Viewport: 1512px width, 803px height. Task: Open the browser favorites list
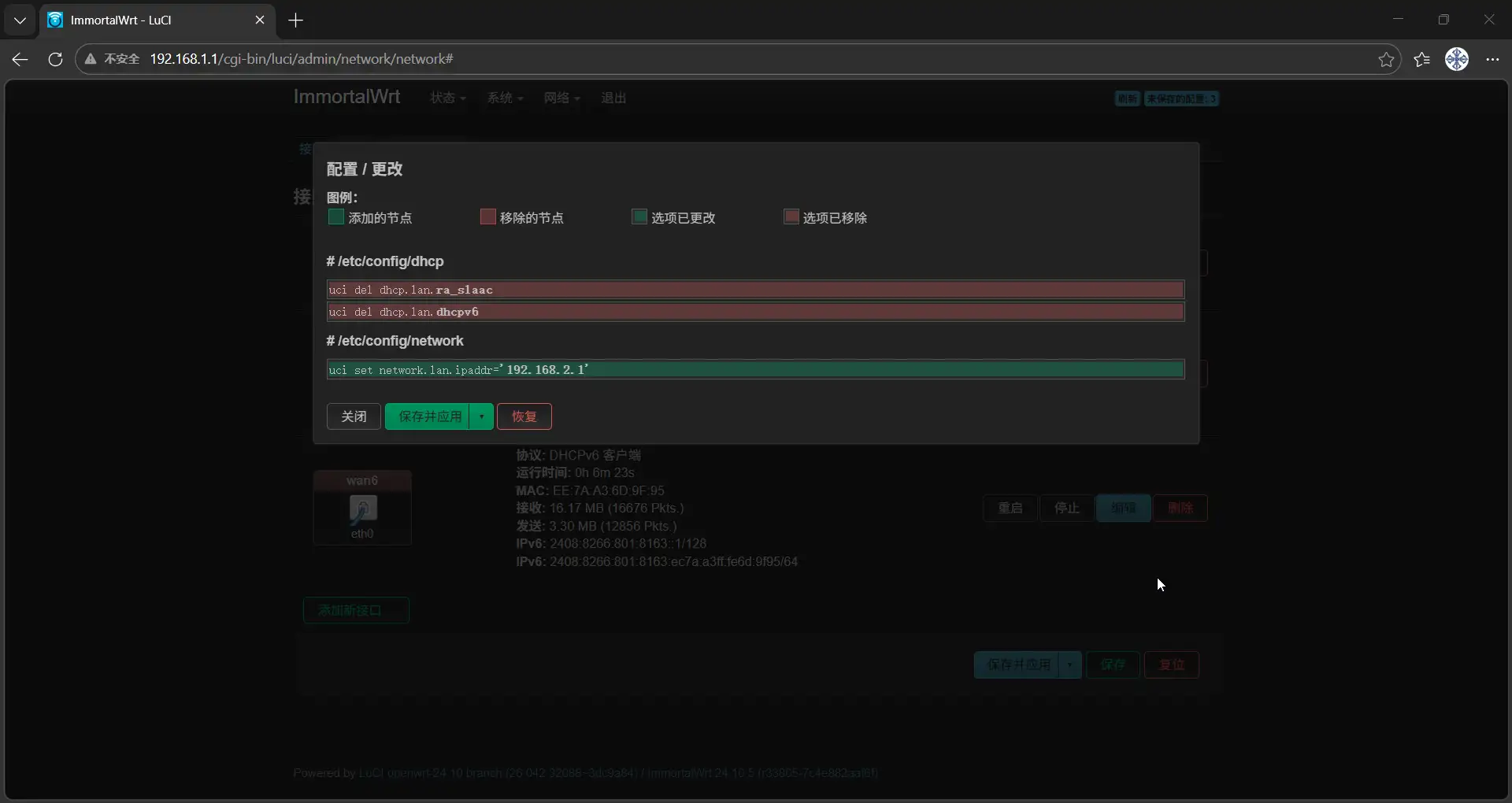coord(1421,59)
